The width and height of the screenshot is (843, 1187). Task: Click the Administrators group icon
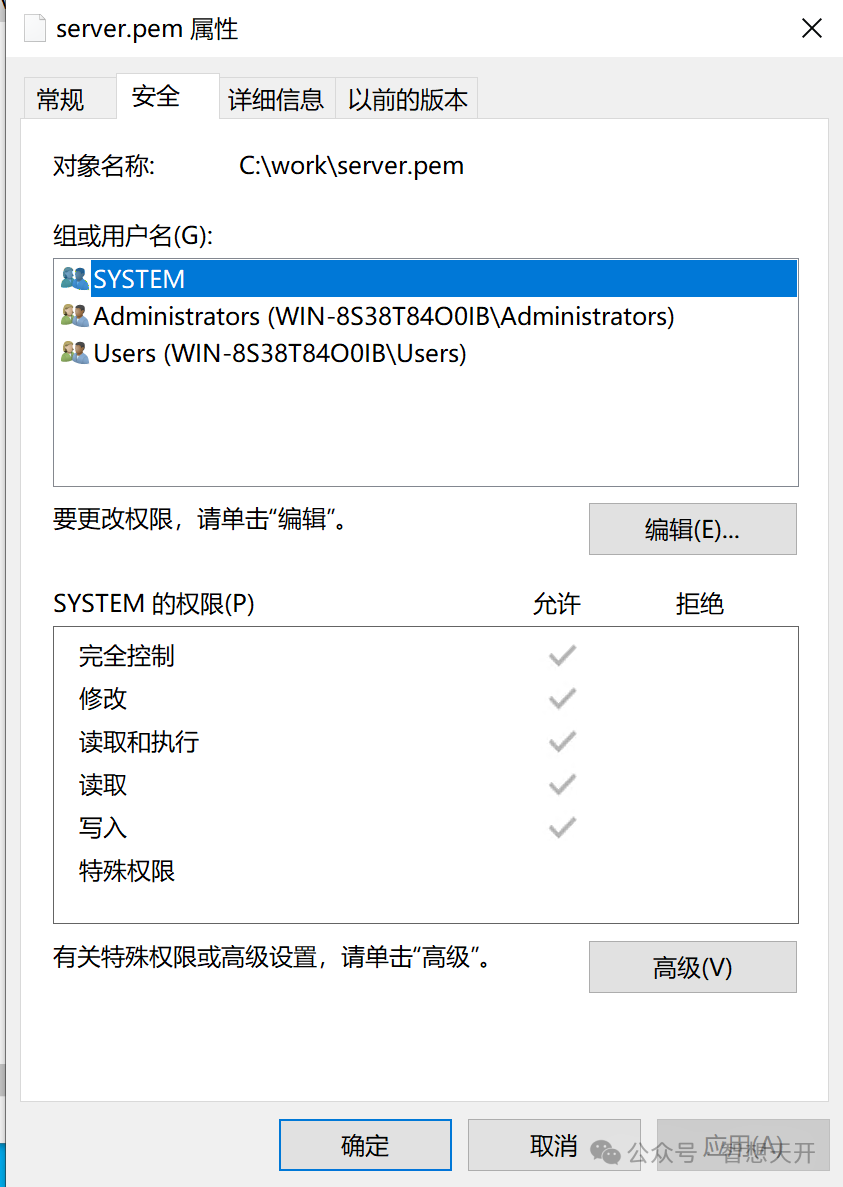[74, 316]
